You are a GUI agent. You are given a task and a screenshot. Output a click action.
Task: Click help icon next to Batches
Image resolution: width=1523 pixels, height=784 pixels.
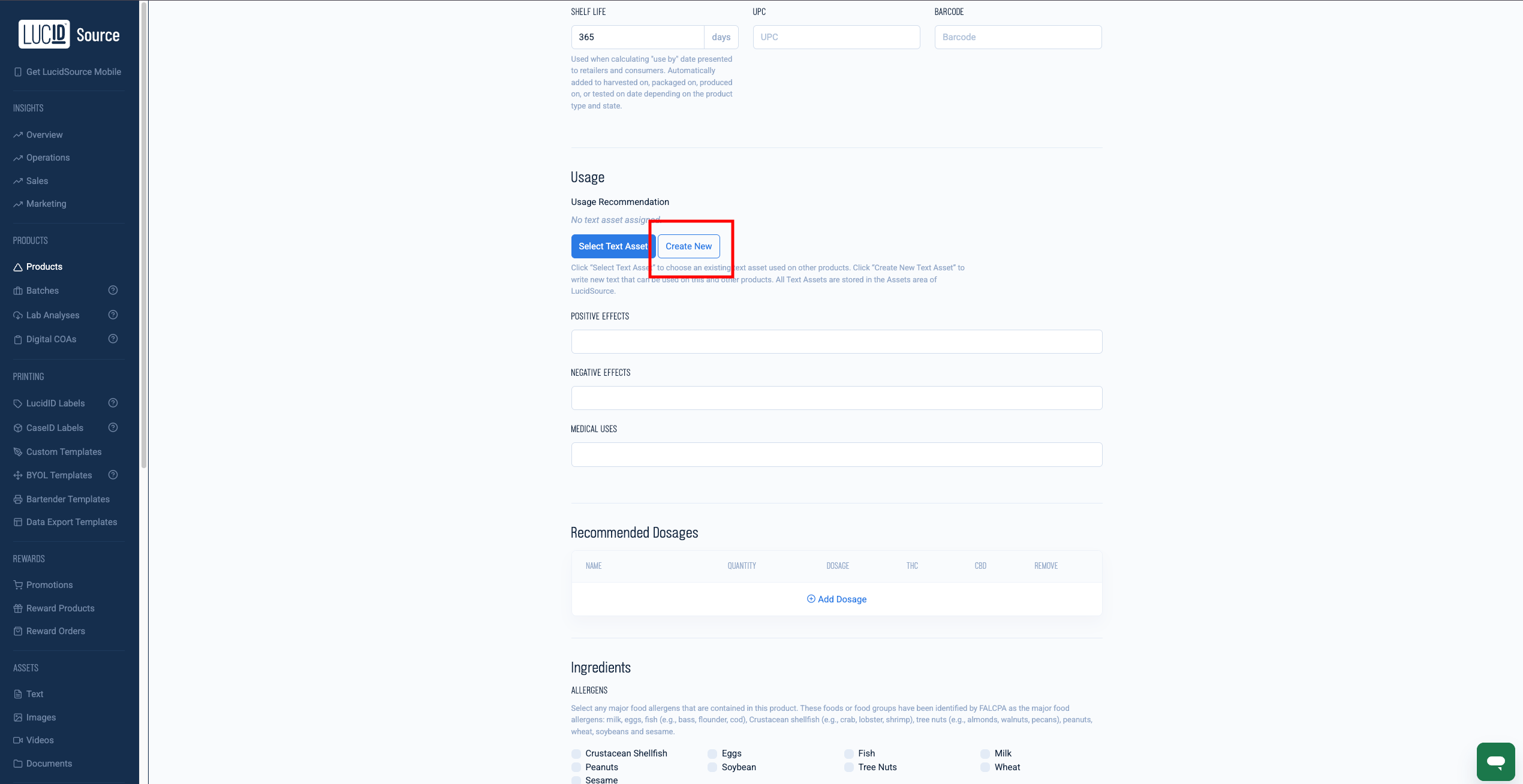[113, 290]
